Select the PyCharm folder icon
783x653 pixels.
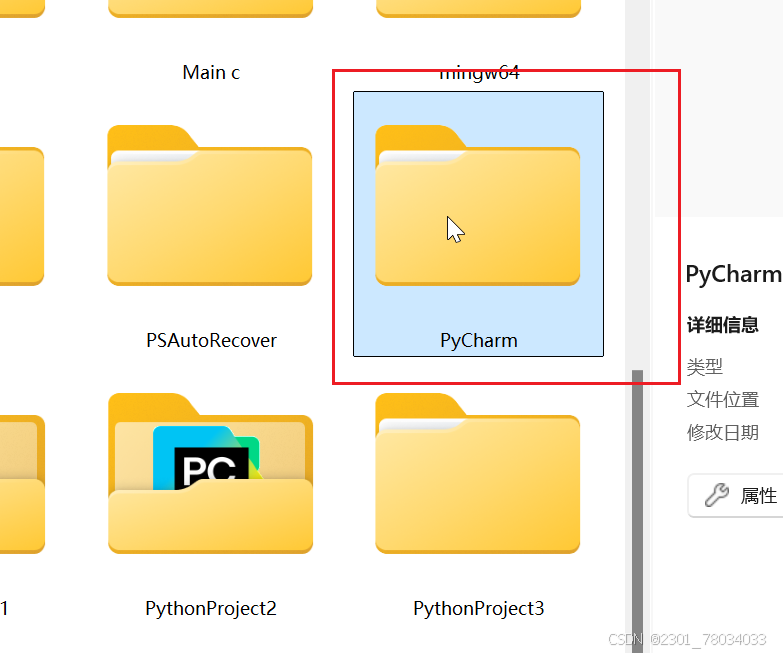point(477,205)
